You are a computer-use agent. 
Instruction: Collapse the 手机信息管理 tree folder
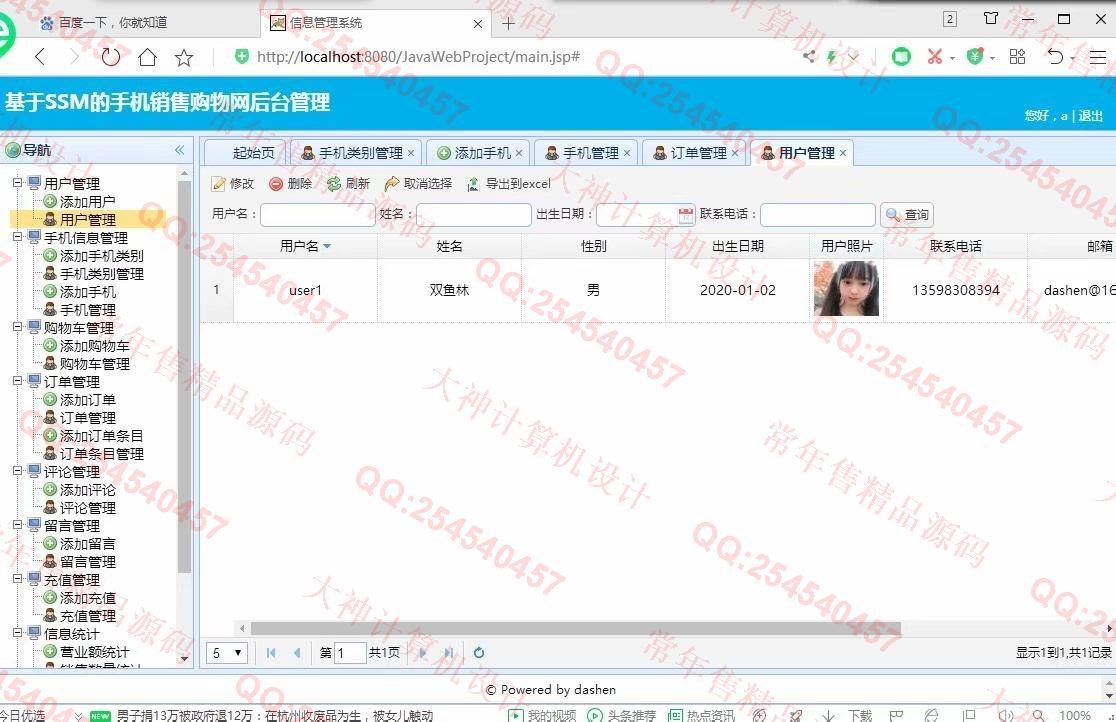(18, 237)
